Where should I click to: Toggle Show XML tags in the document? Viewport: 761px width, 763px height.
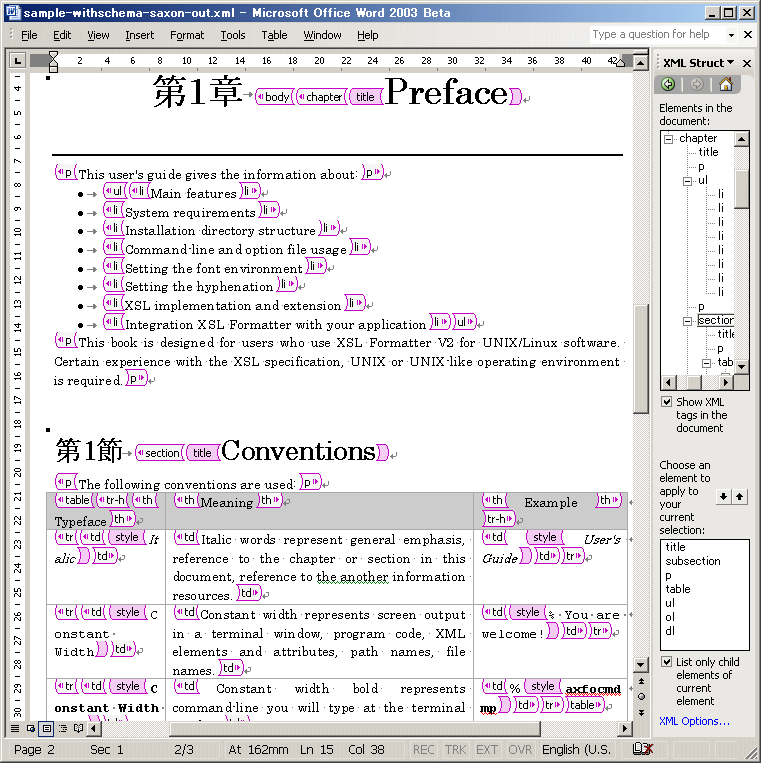coord(667,402)
